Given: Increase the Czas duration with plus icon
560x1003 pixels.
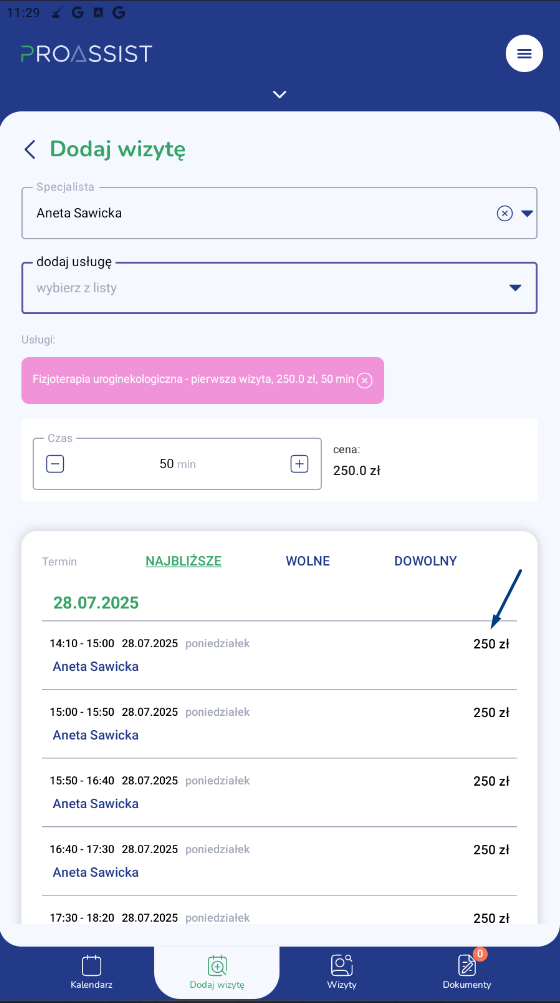Looking at the screenshot, I should 299,464.
